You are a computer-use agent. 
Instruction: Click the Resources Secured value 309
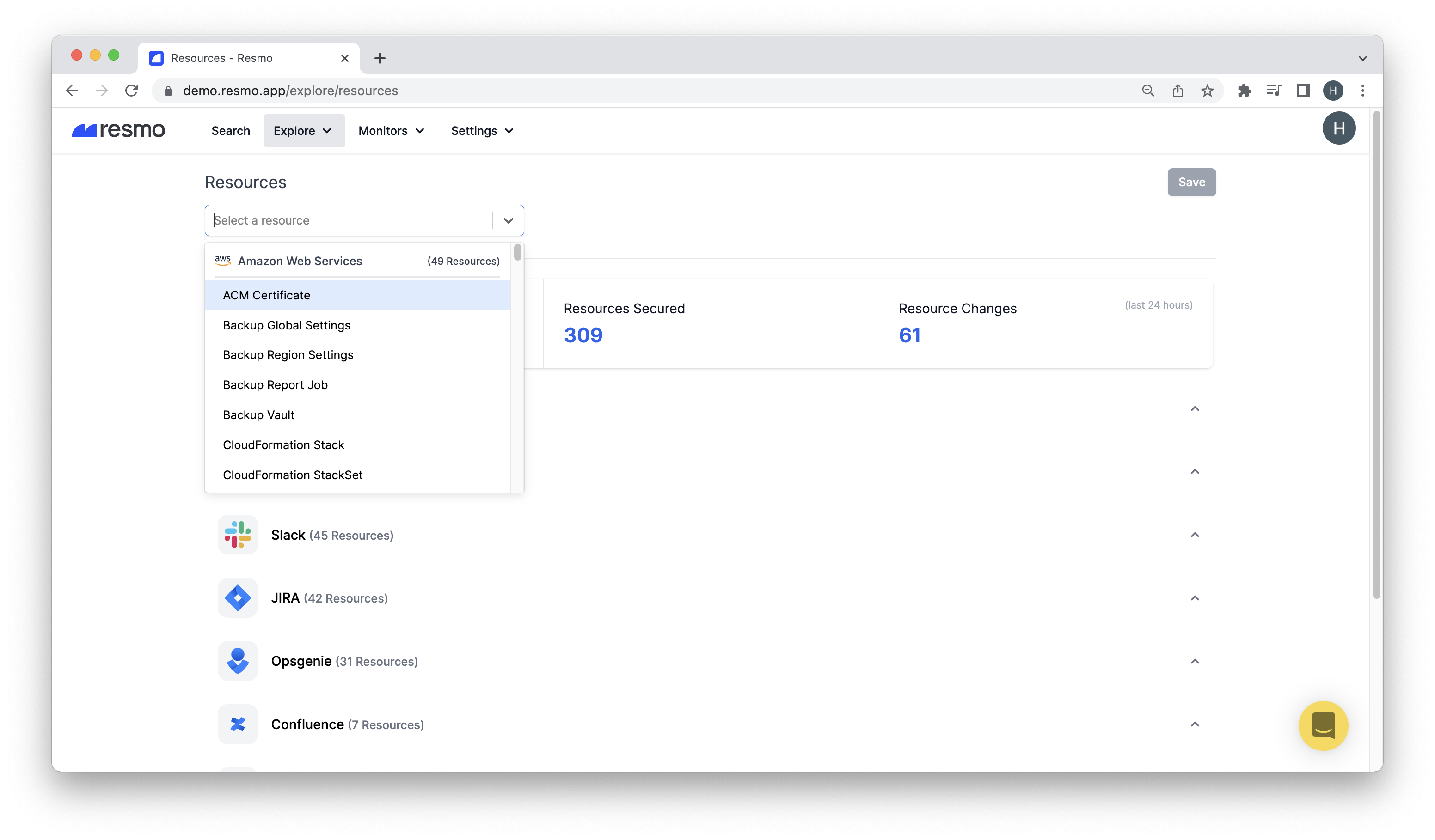pyautogui.click(x=583, y=335)
